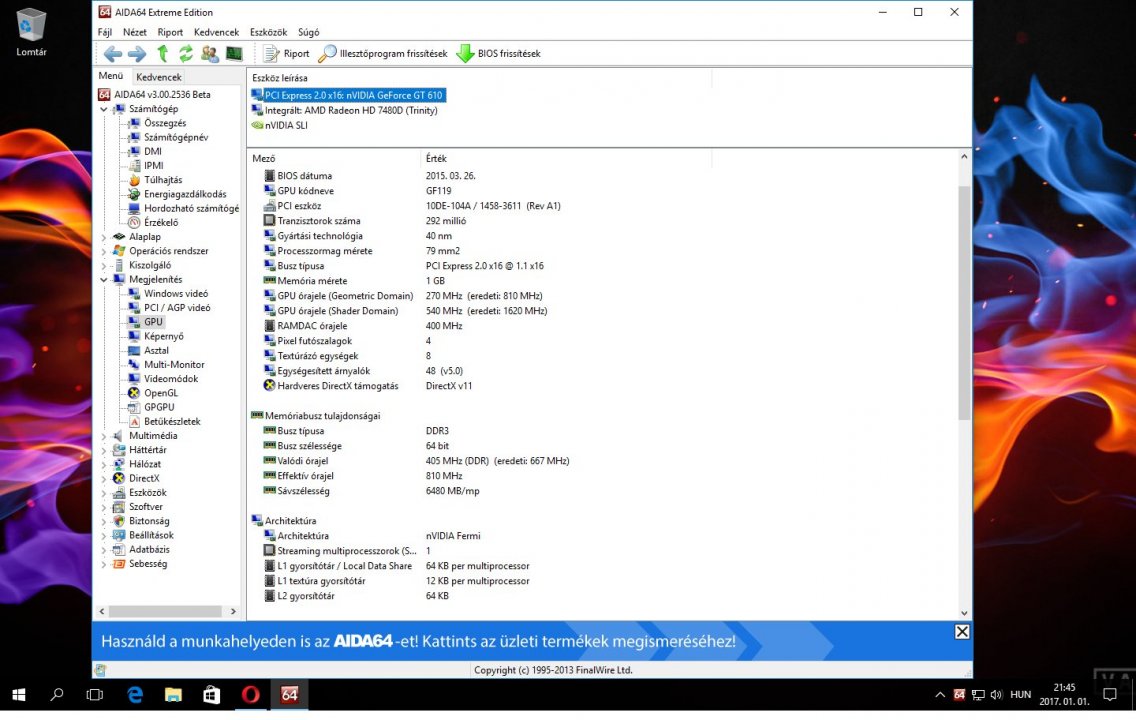Click the Refresh toolbar icon

(x=186, y=54)
